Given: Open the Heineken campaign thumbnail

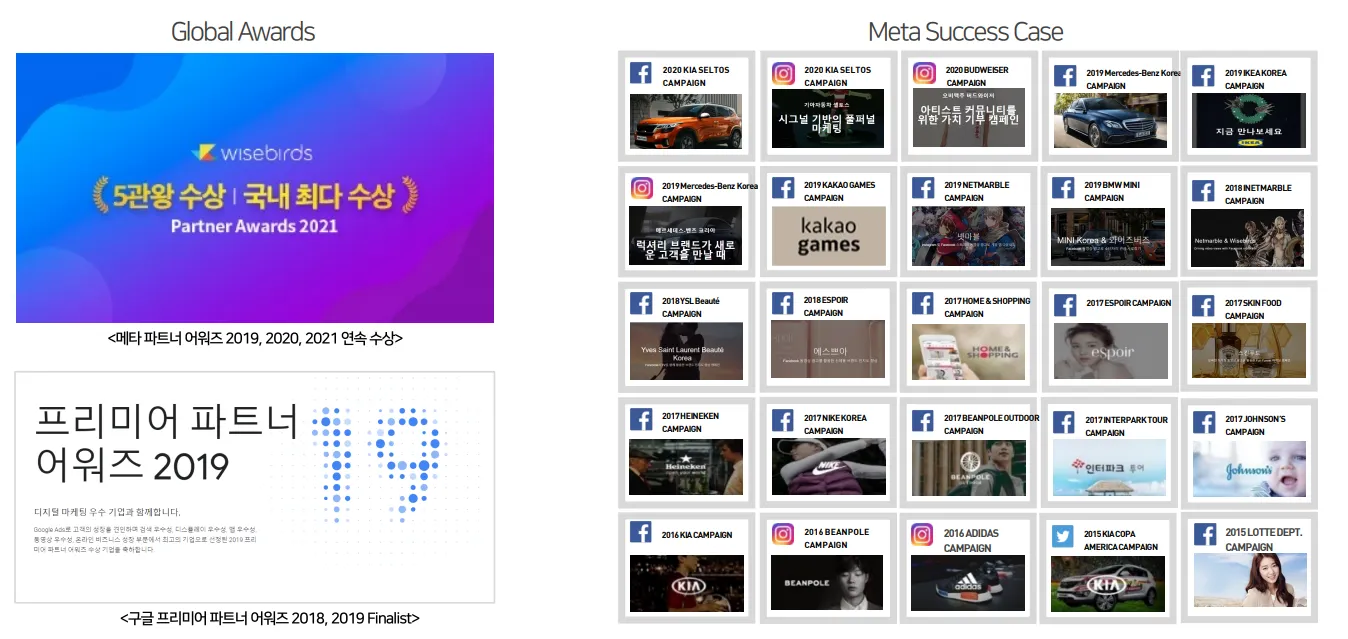Looking at the screenshot, I should (x=686, y=467).
